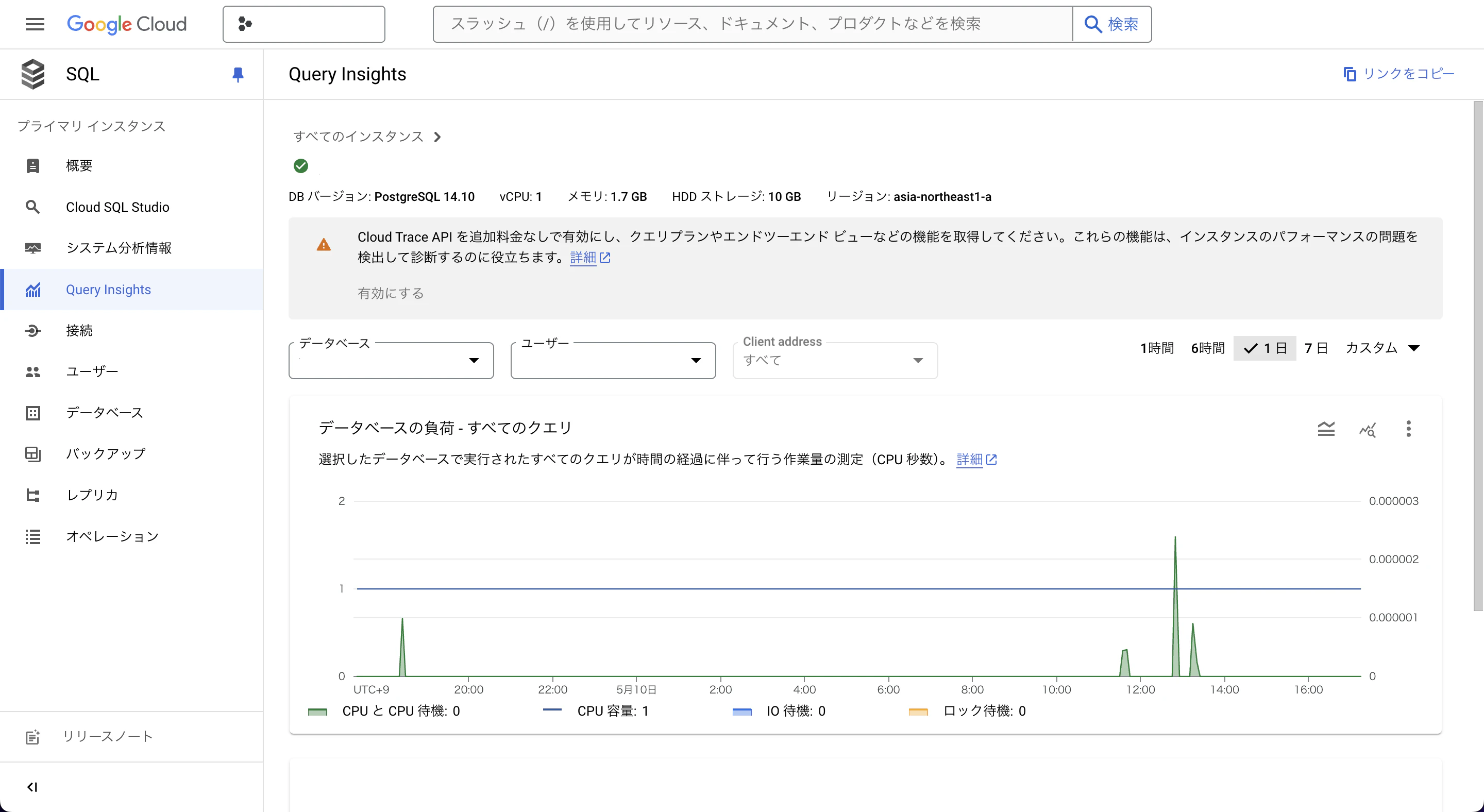Select the 7 日 time range
Viewport: 1484px width, 812px height.
click(1316, 348)
